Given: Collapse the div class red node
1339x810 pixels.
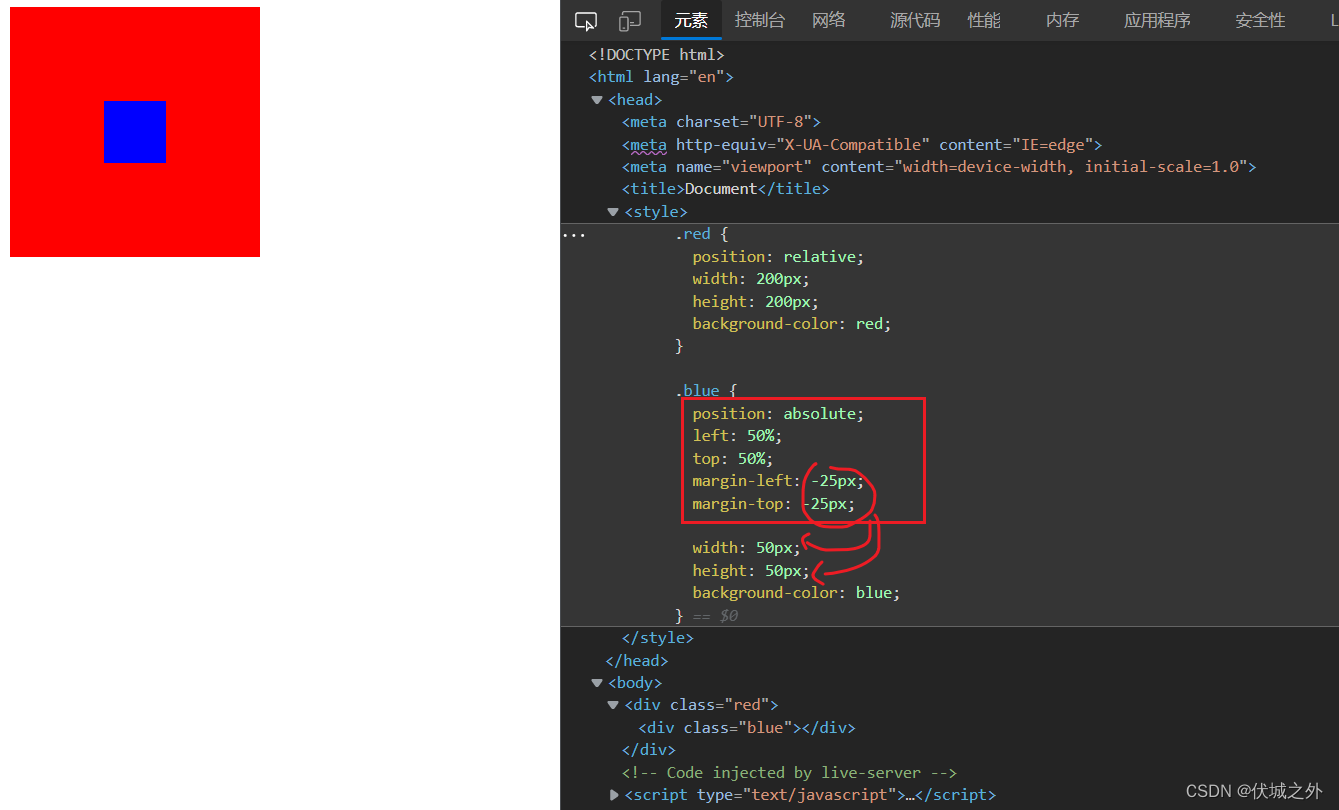Looking at the screenshot, I should pos(613,705).
